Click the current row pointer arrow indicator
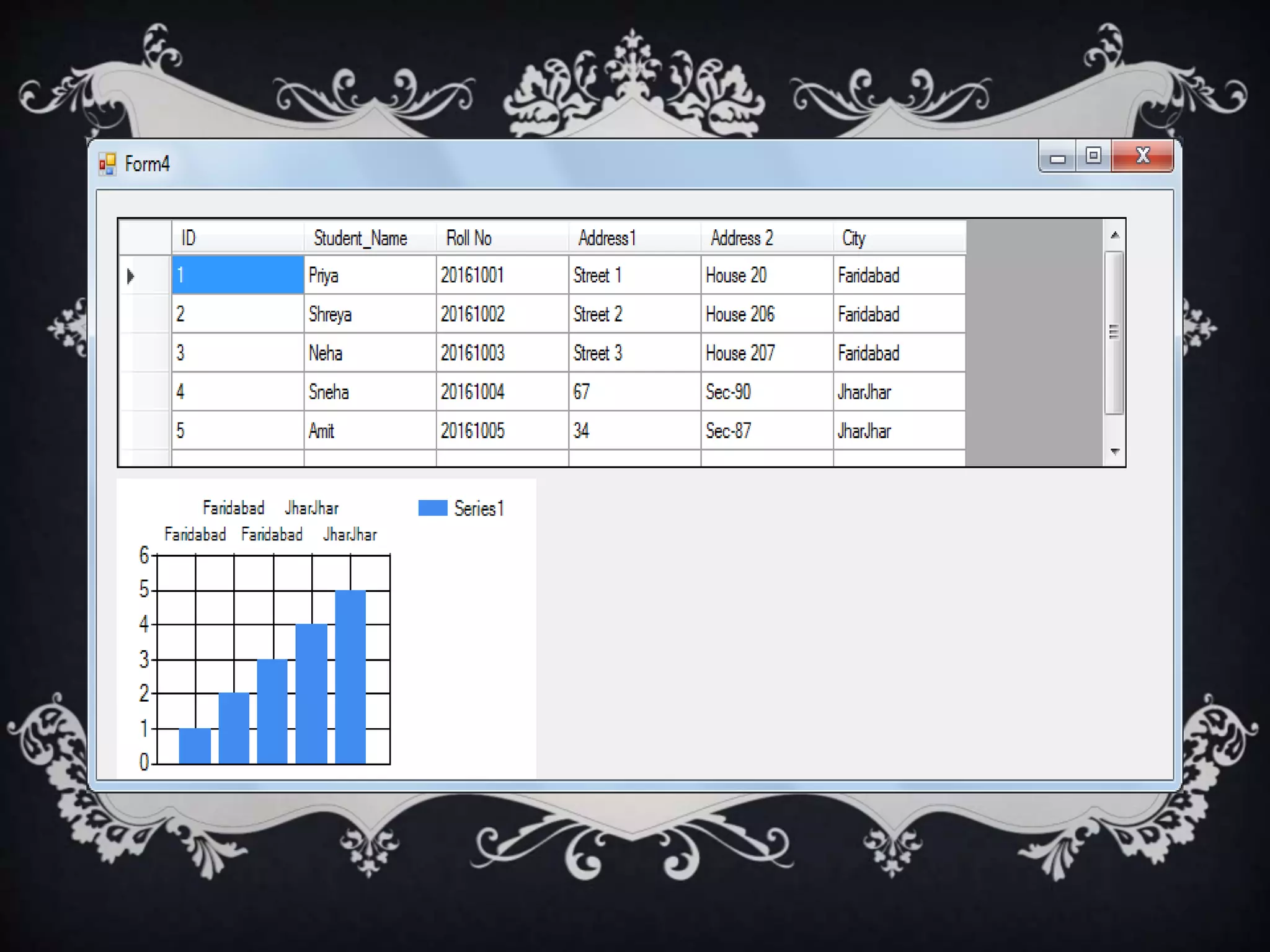 click(131, 276)
